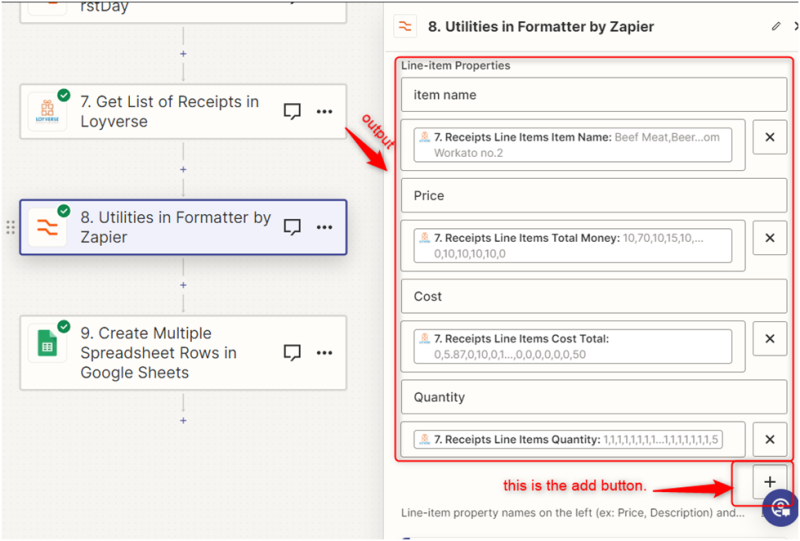This screenshot has height=541, width=800.
Task: Click the Google Sheets icon on step 9
Action: click(x=46, y=343)
